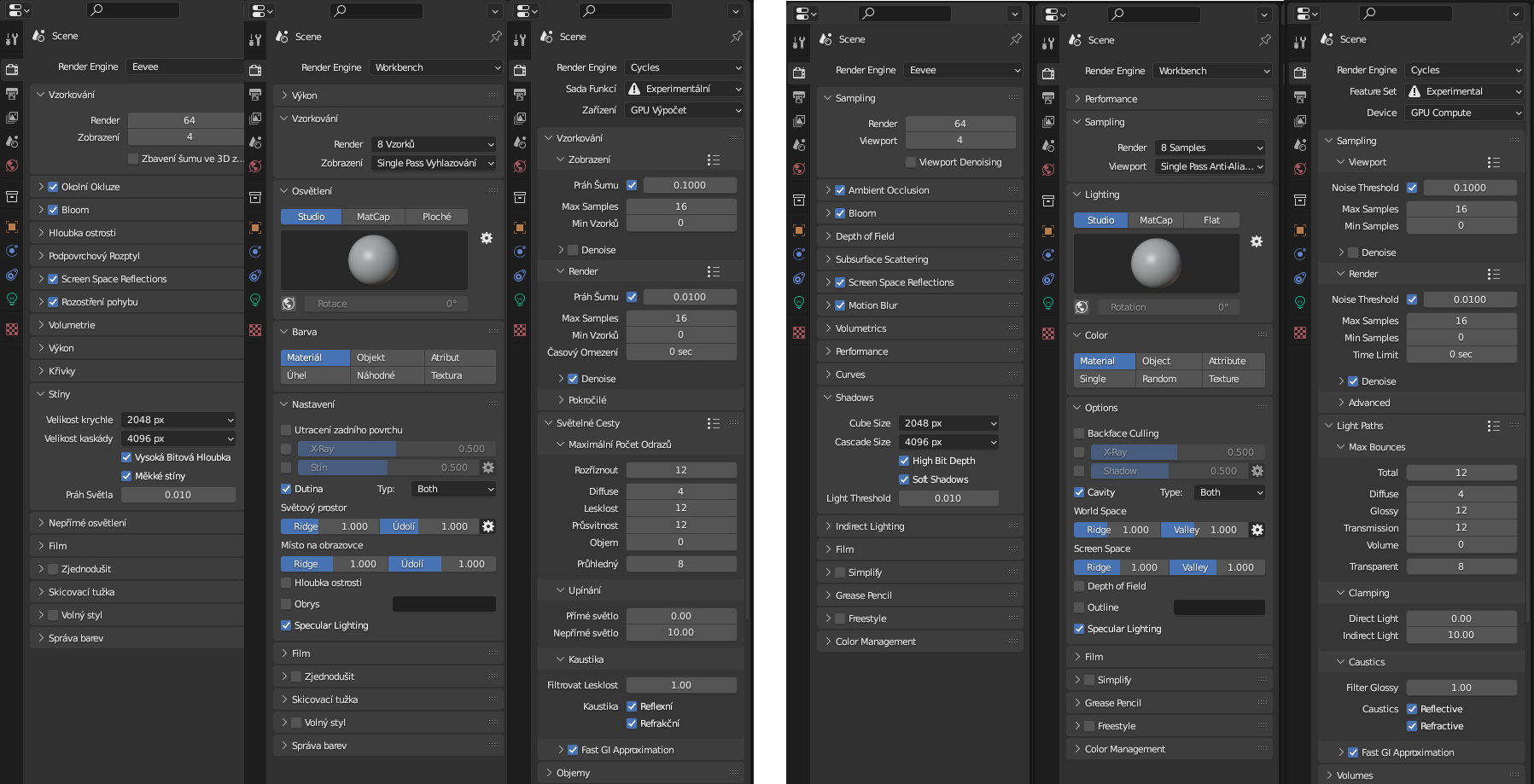Toggle English Bloom checkbox
Screen dimensions: 1534x784
[840, 213]
